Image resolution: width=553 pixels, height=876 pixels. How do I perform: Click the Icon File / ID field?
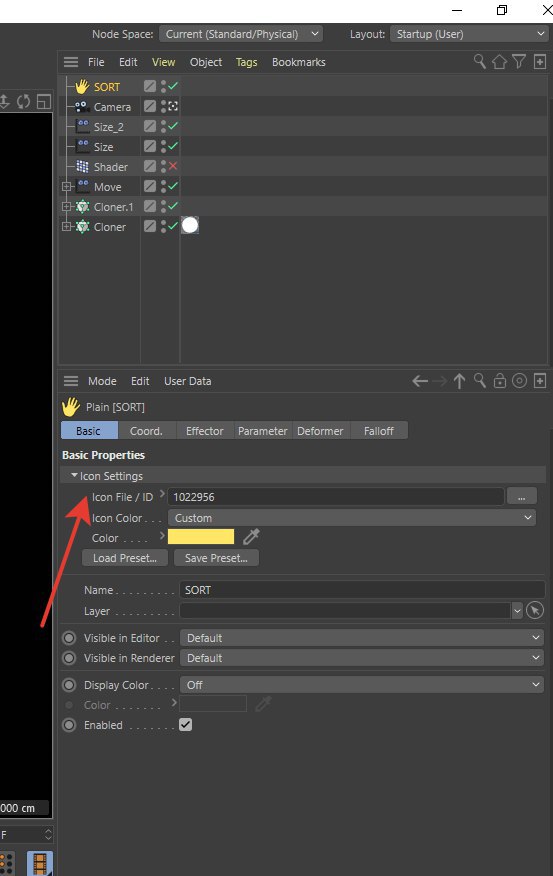click(335, 497)
